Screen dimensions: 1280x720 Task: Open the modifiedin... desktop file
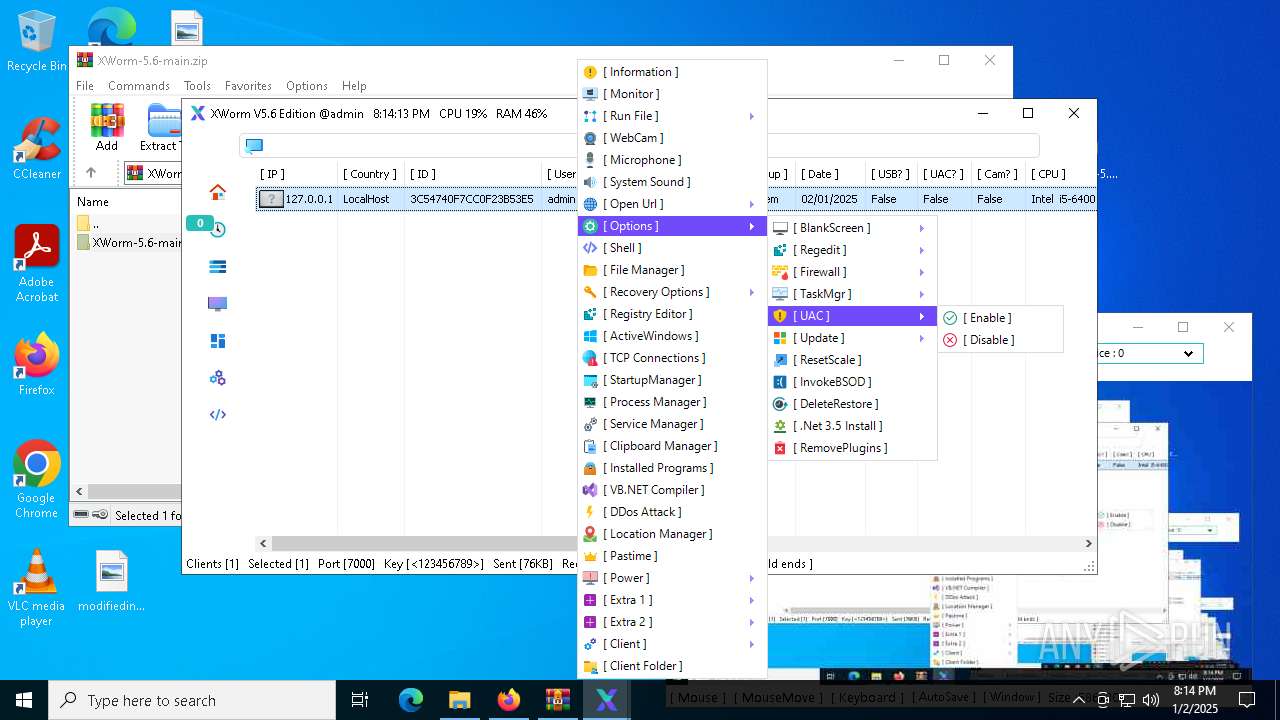[112, 581]
